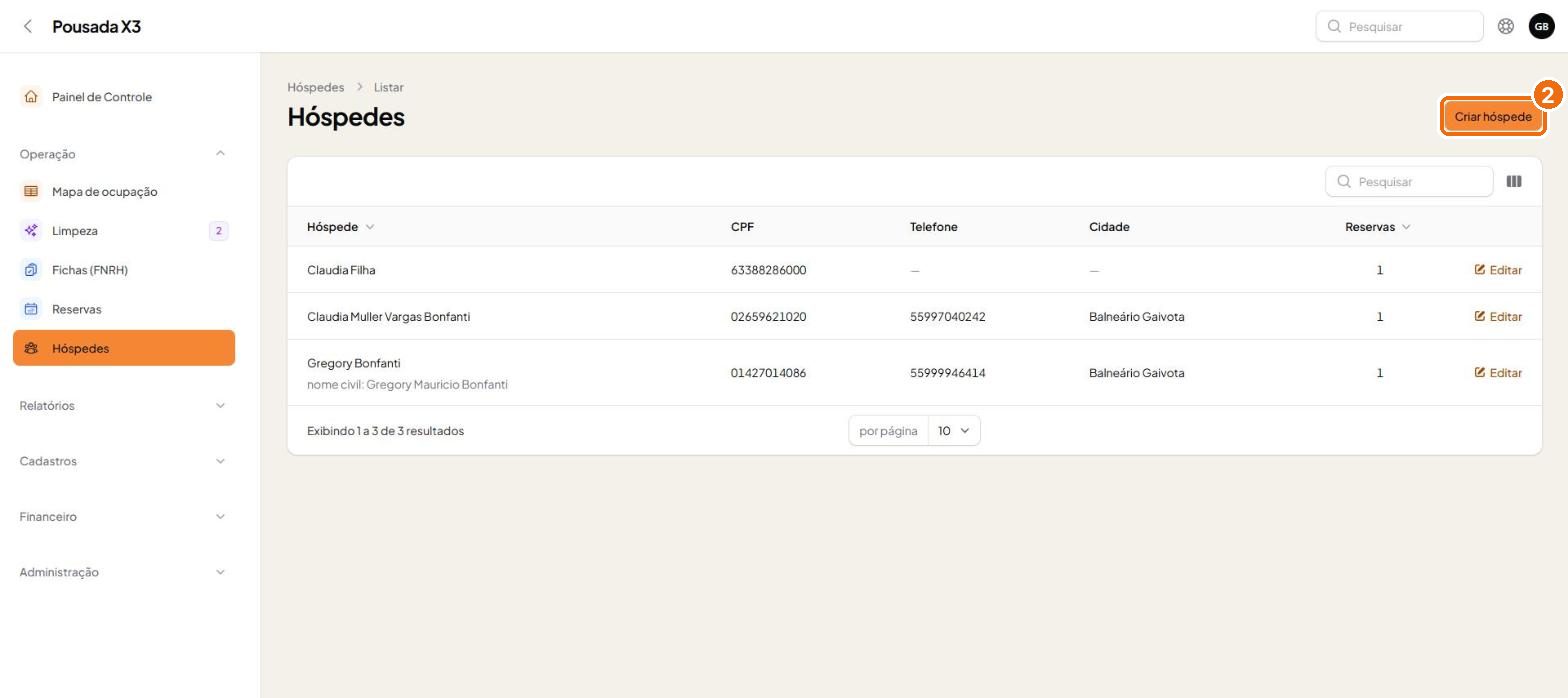Toggle table columns with the columns icon

(1514, 182)
